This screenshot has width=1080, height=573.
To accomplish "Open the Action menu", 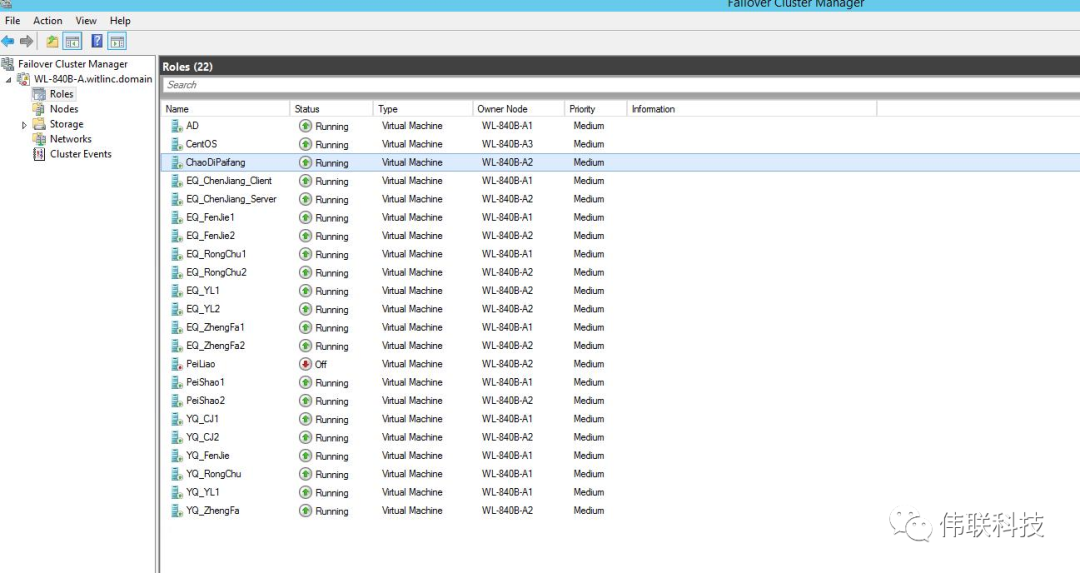I will tap(47, 20).
